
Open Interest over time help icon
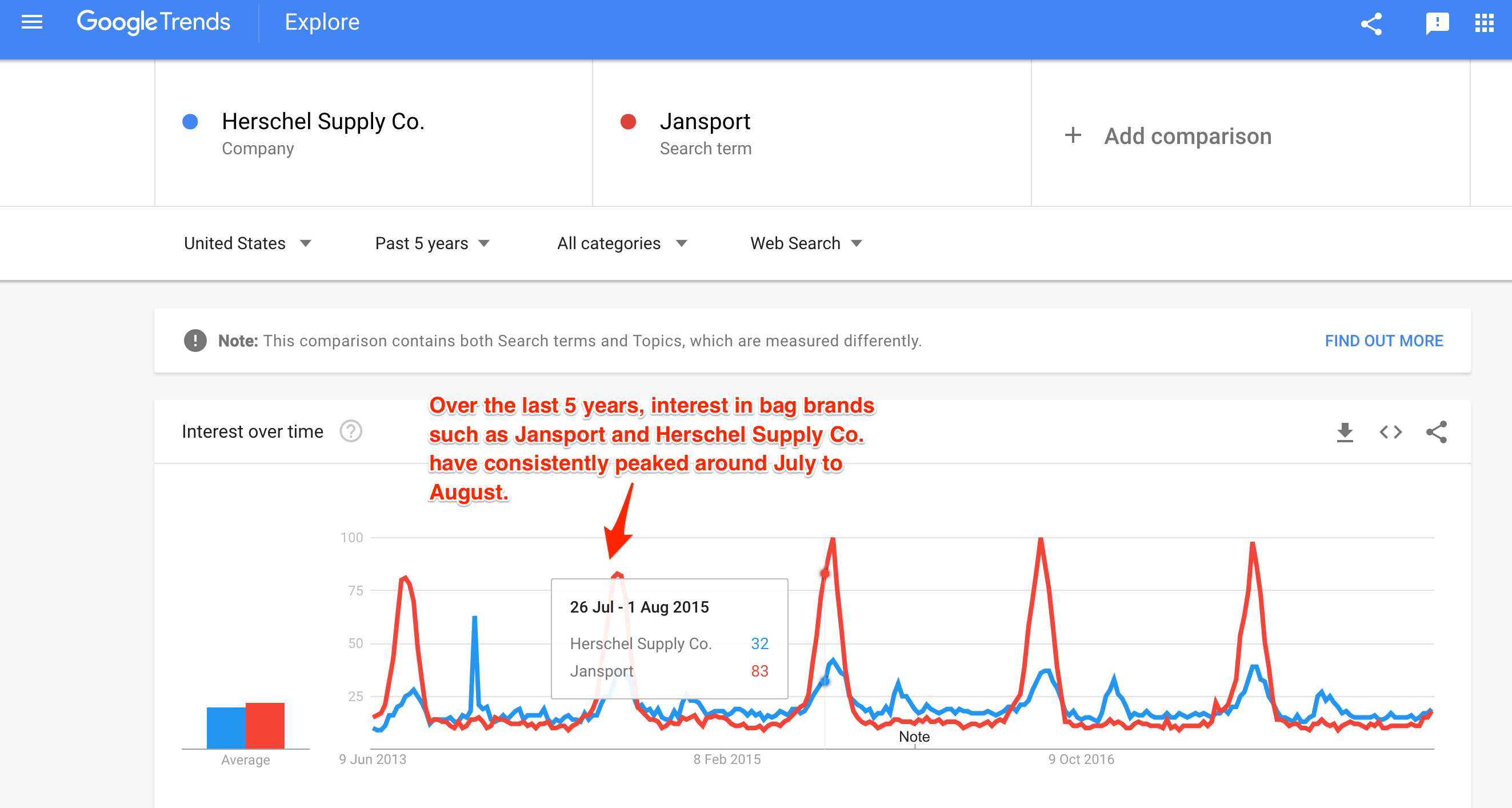point(351,431)
